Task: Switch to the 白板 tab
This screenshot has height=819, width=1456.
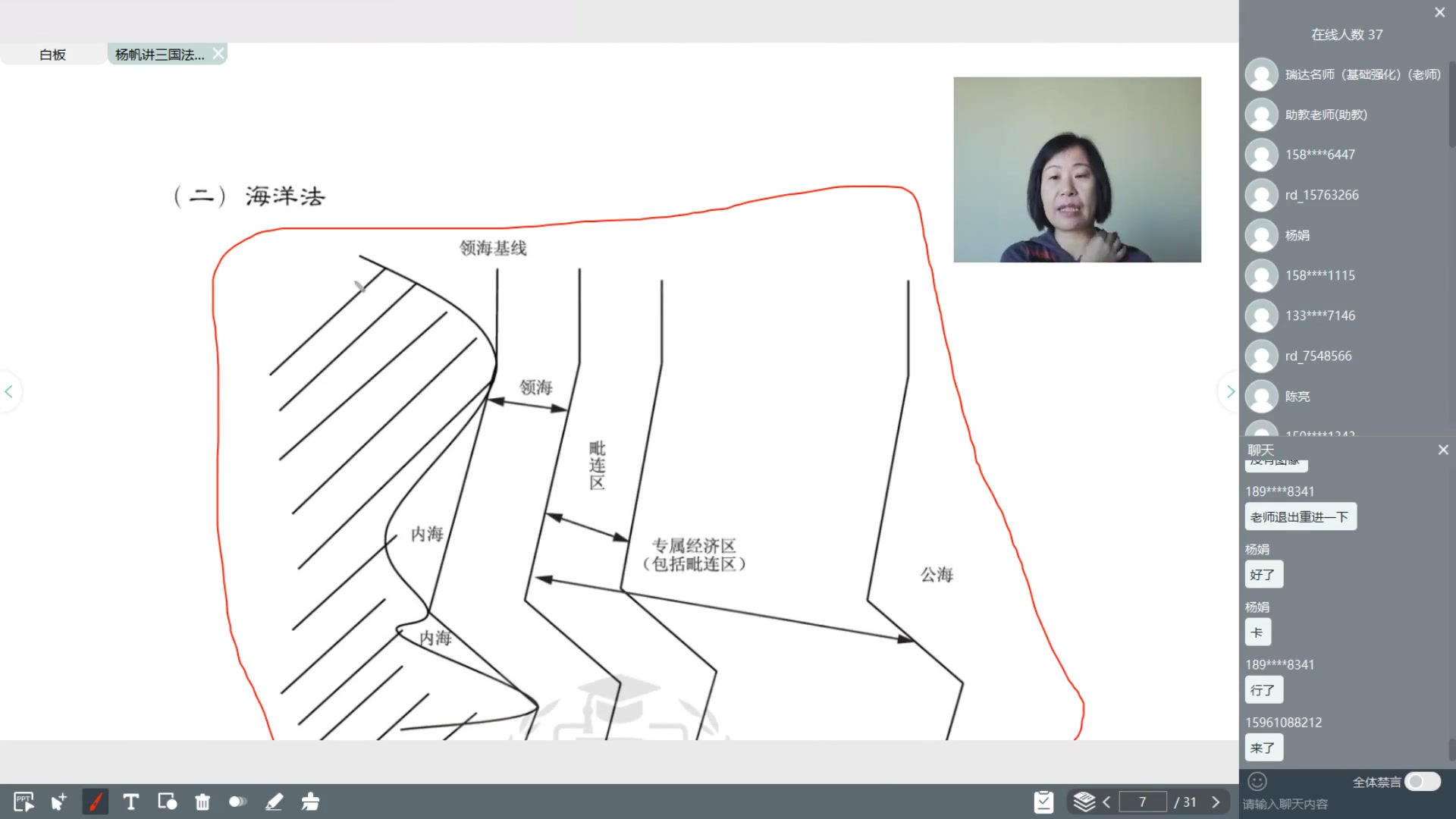Action: click(52, 55)
